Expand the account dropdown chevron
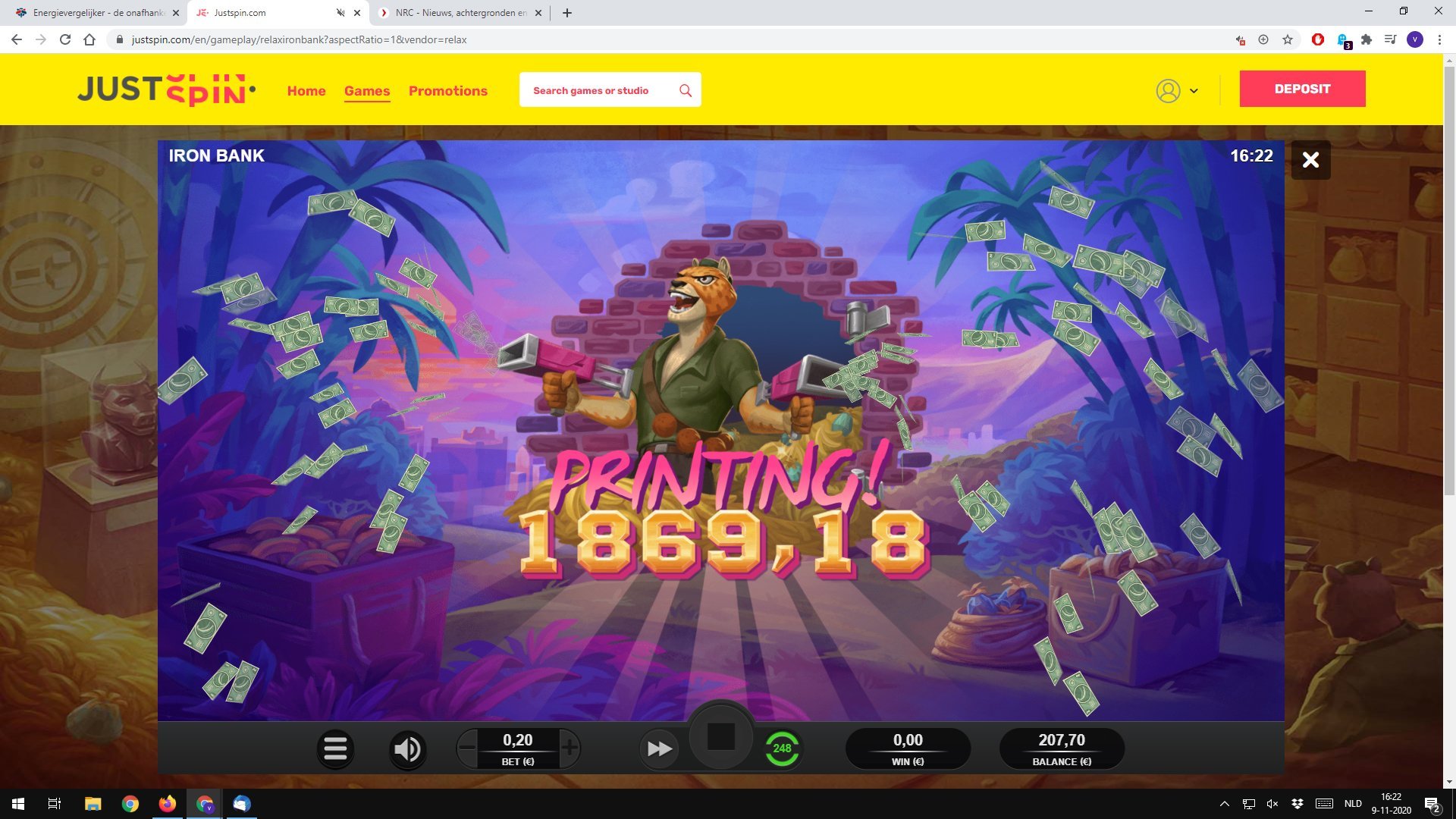The width and height of the screenshot is (1456, 819). [x=1194, y=91]
